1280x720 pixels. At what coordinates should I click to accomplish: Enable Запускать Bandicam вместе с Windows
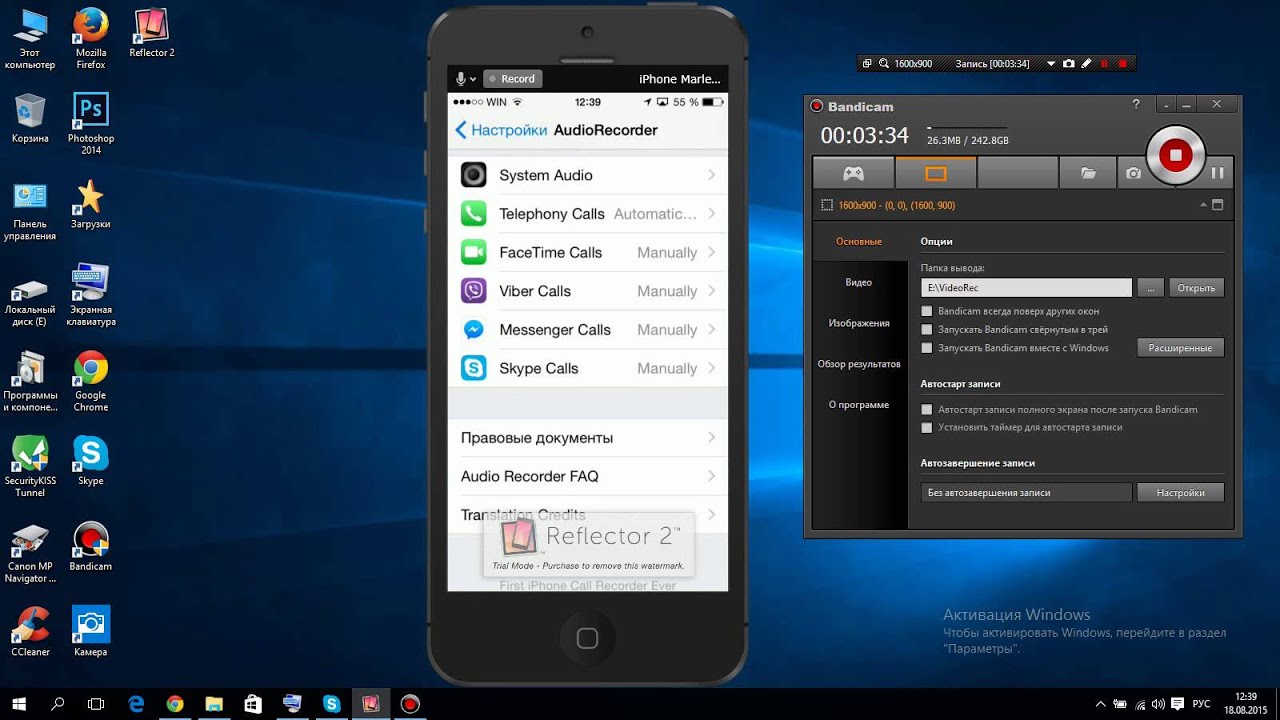tap(927, 348)
